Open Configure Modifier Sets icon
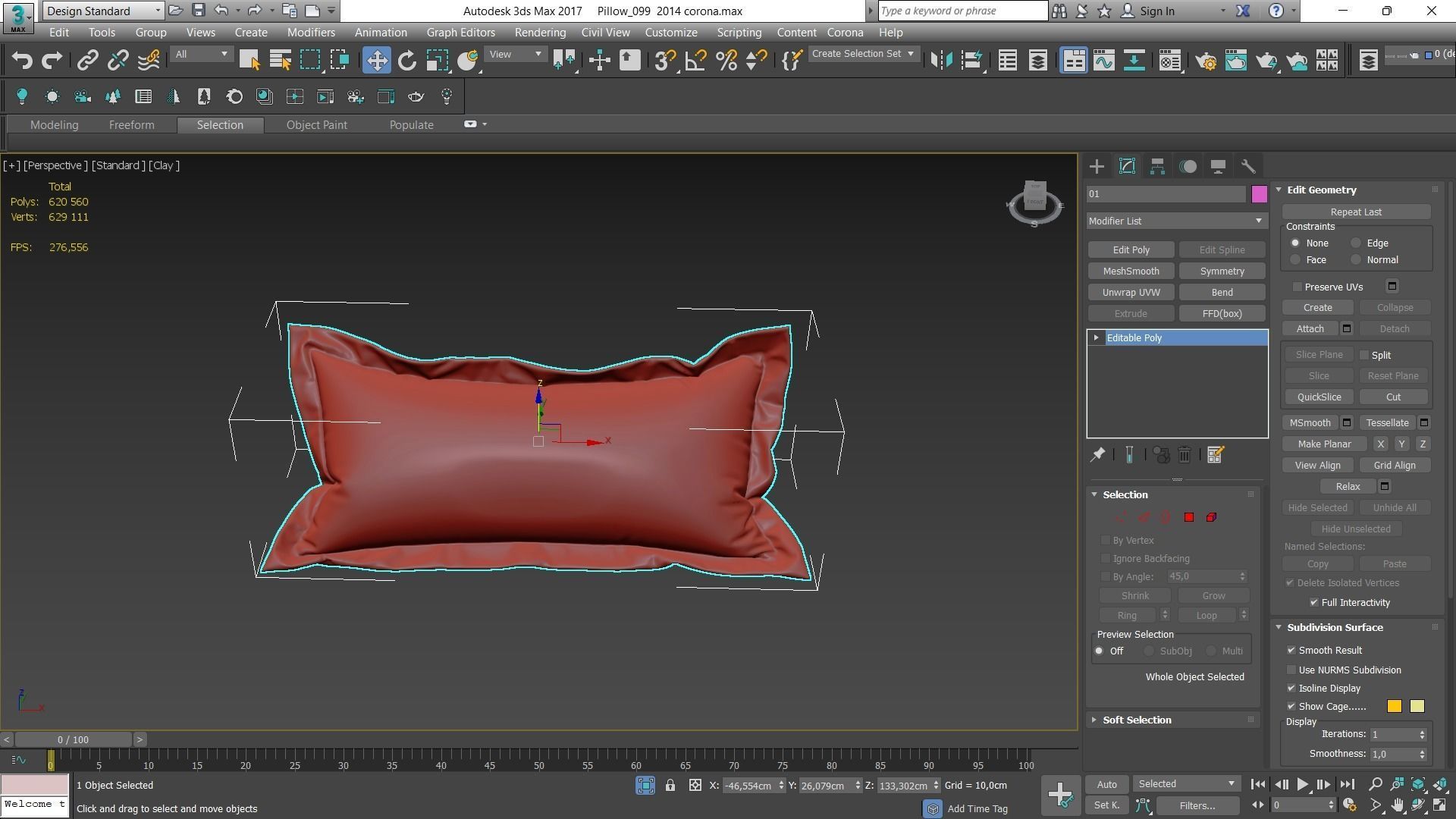Image resolution: width=1456 pixels, height=819 pixels. pos(1216,455)
